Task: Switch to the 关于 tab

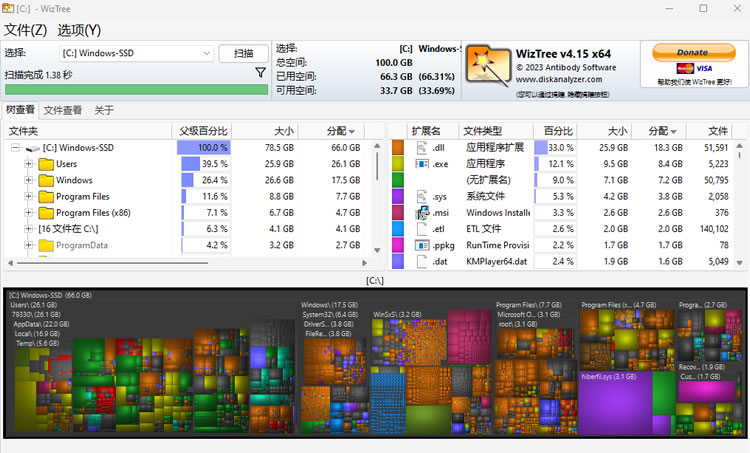Action: pyautogui.click(x=104, y=110)
